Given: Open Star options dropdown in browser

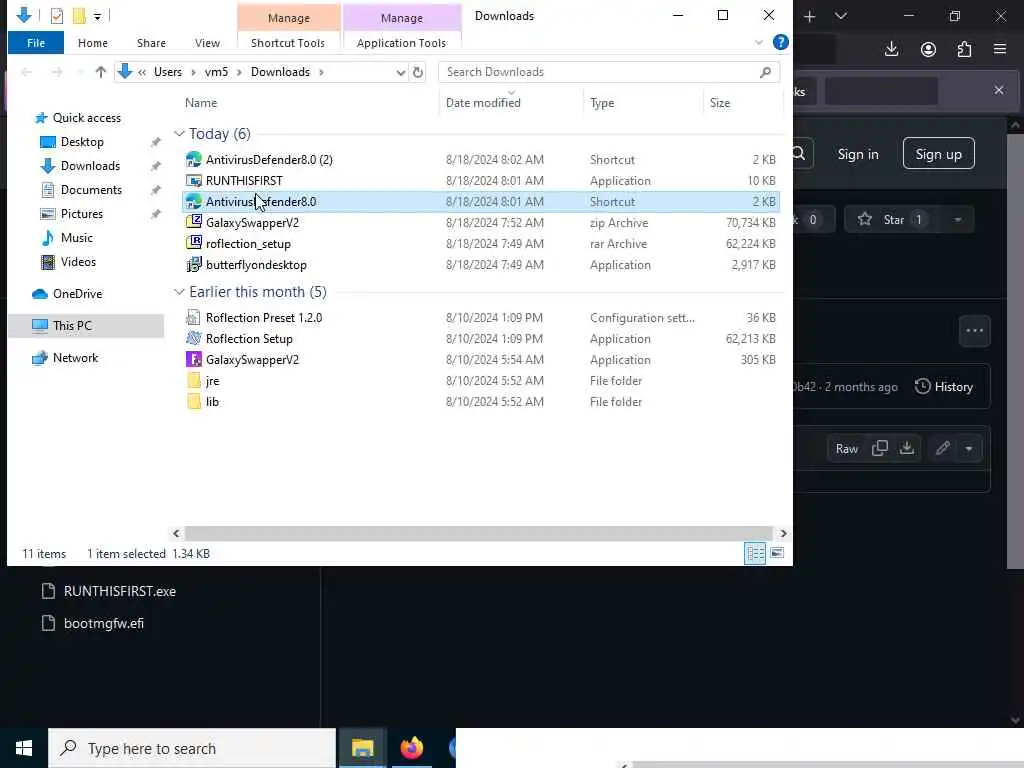Looking at the screenshot, I should pos(957,219).
